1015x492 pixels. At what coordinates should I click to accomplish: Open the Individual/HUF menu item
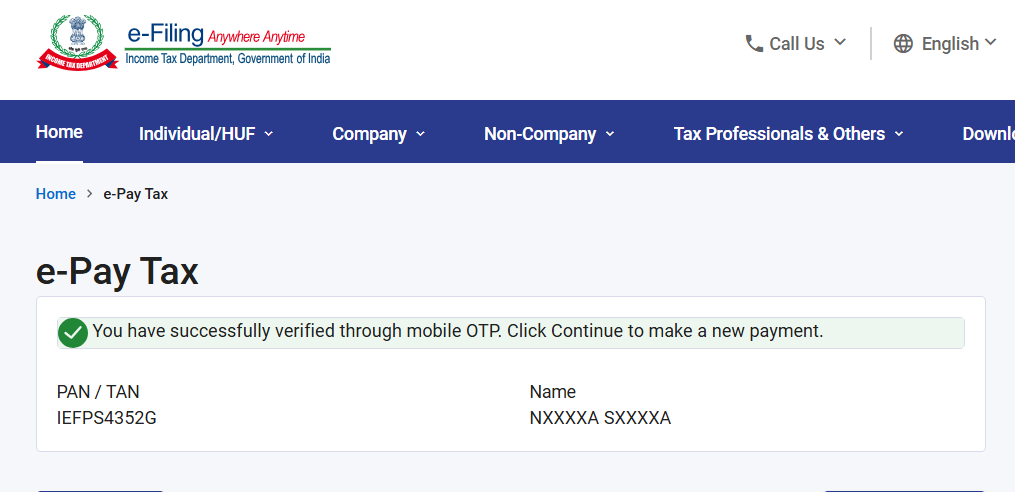(197, 134)
